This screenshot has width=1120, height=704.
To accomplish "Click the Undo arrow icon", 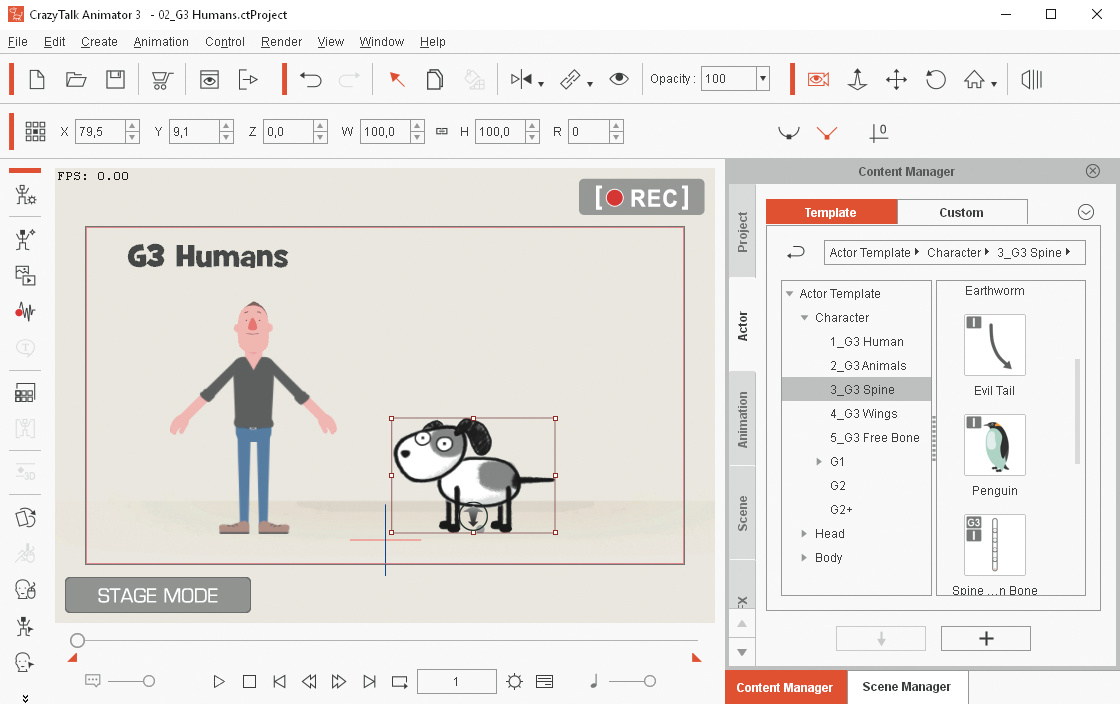I will (311, 80).
